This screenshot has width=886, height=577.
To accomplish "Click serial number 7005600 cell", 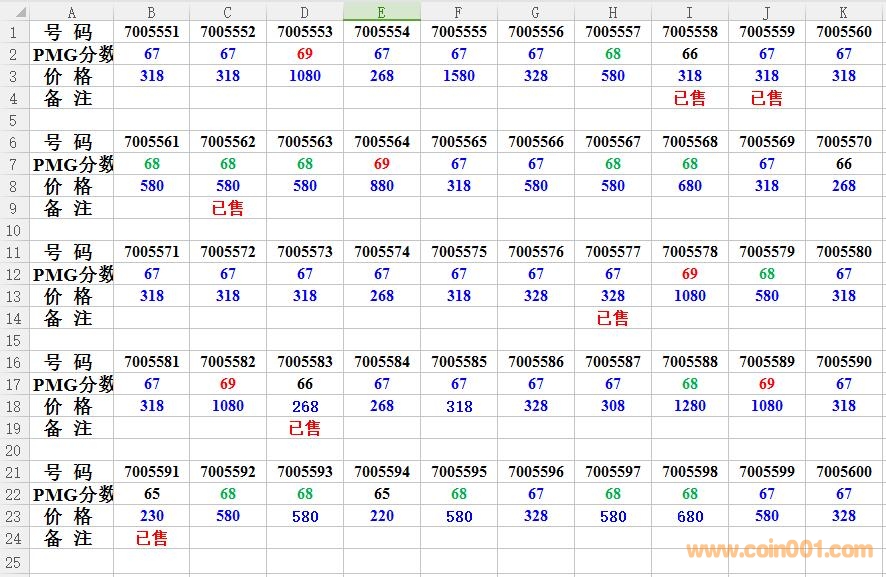I will coord(844,472).
